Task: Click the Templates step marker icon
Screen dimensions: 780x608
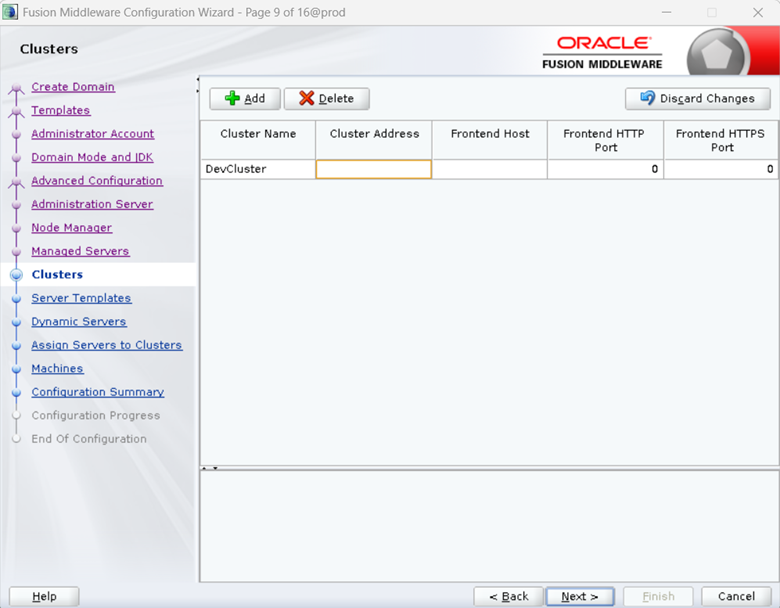Action: [16, 112]
